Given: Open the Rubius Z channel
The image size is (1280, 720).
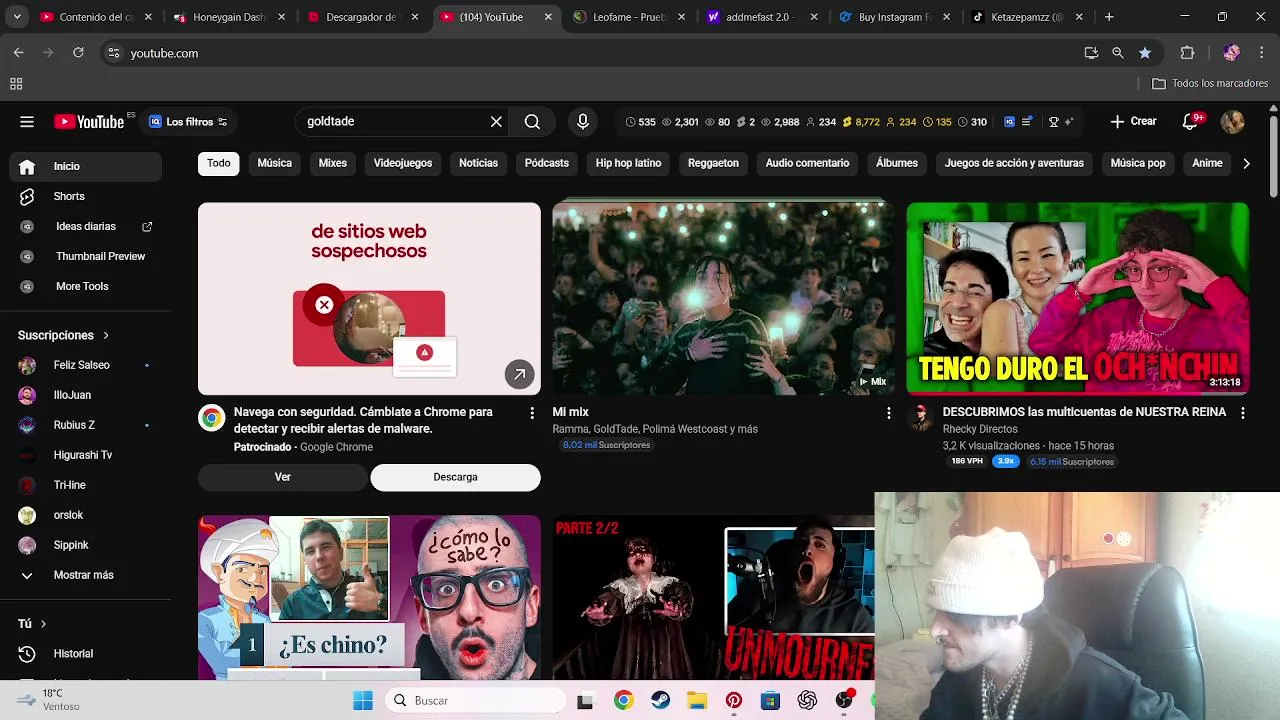Looking at the screenshot, I should coord(85,425).
